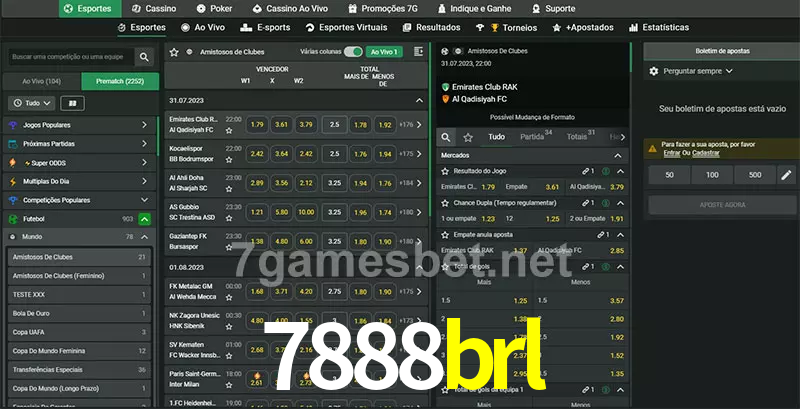Open bet slip settings gear icon
This screenshot has width=800, height=409.
654,71
